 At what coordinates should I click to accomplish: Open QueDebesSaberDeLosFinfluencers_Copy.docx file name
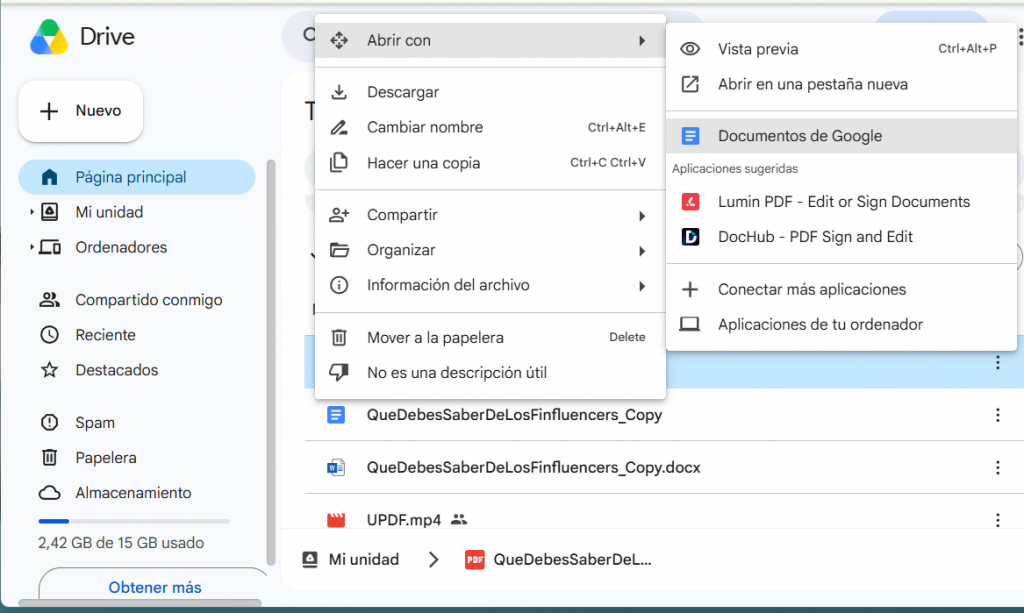point(533,467)
